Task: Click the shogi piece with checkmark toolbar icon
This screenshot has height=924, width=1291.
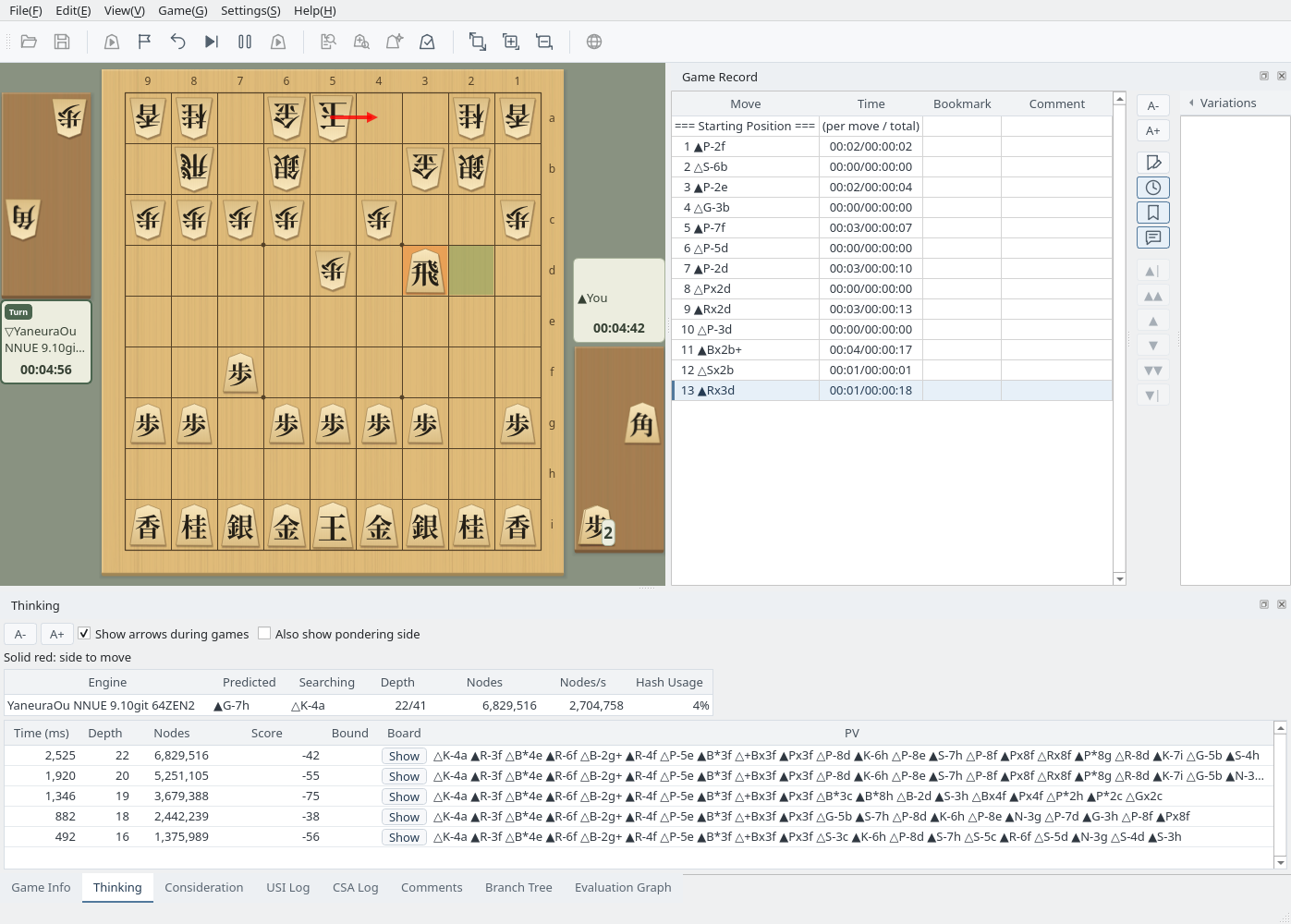Action: pyautogui.click(x=428, y=42)
